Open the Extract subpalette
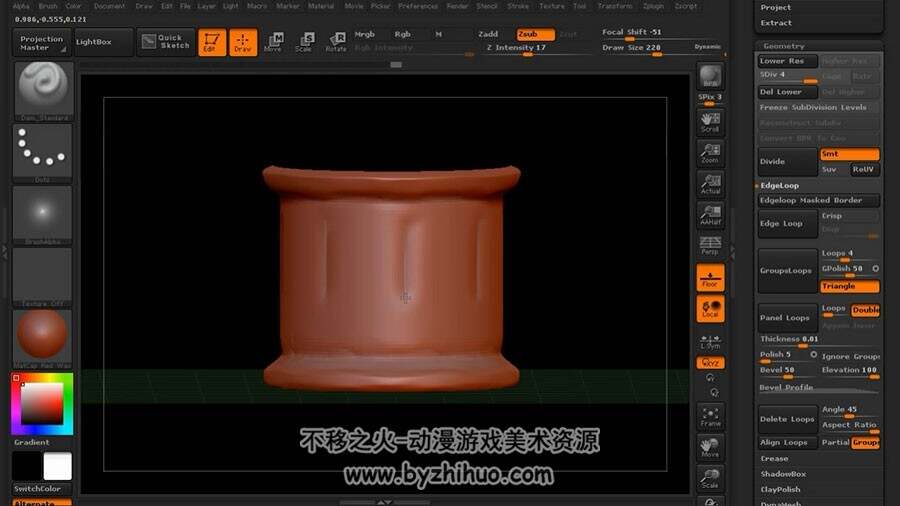The width and height of the screenshot is (900, 506). tap(776, 23)
